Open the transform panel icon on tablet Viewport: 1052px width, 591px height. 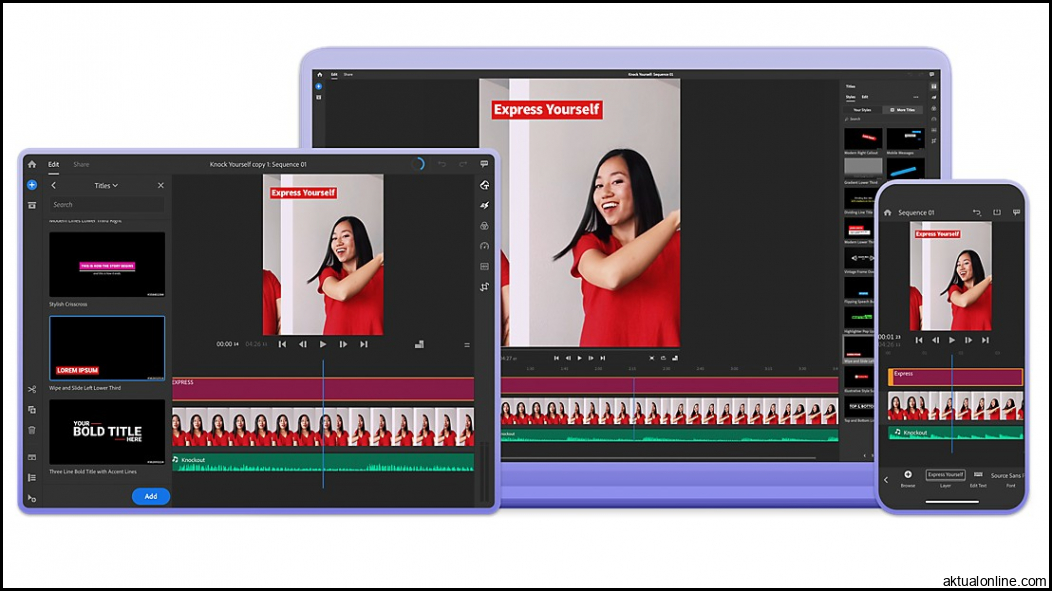tap(486, 285)
